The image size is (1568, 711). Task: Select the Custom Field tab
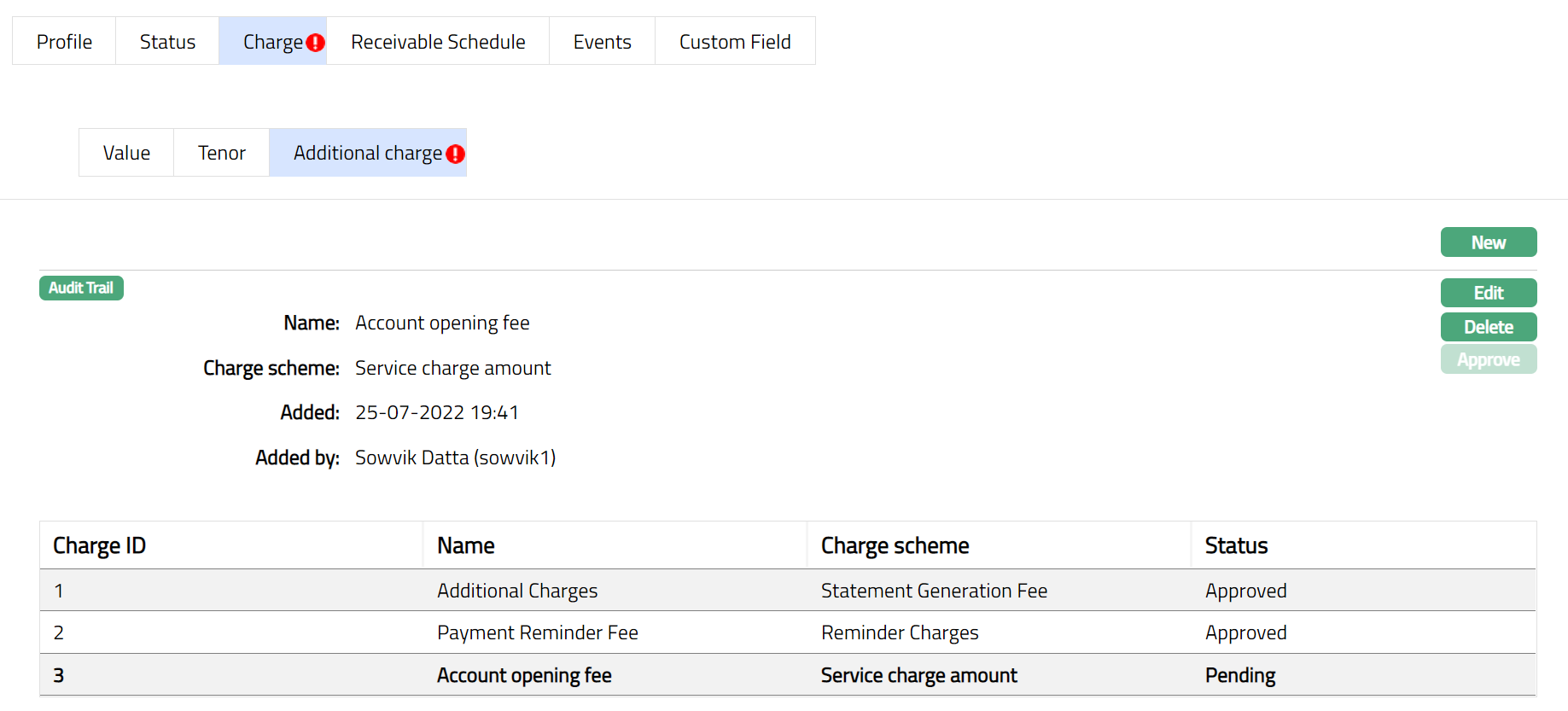(734, 42)
